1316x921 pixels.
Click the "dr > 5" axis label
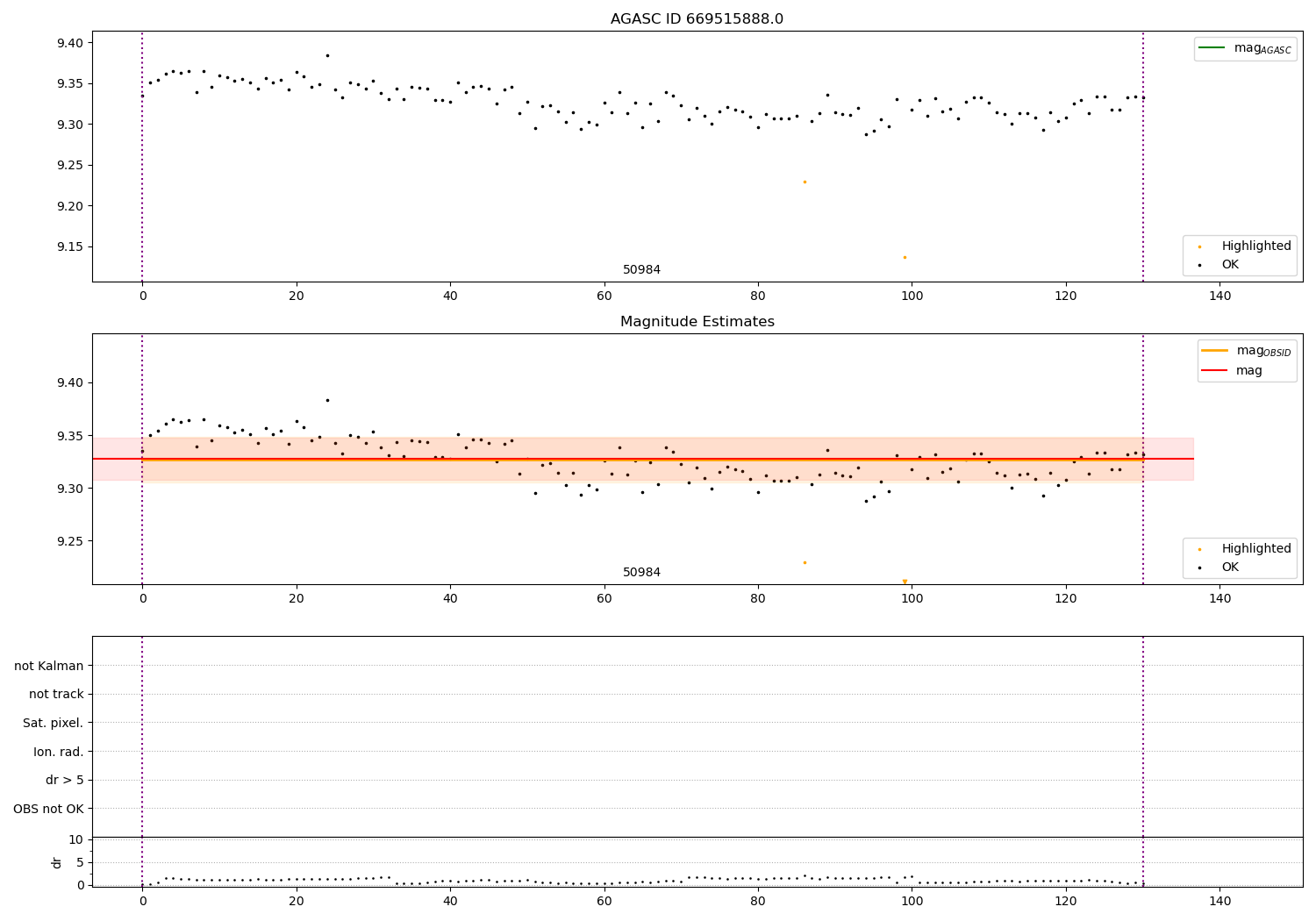[65, 781]
